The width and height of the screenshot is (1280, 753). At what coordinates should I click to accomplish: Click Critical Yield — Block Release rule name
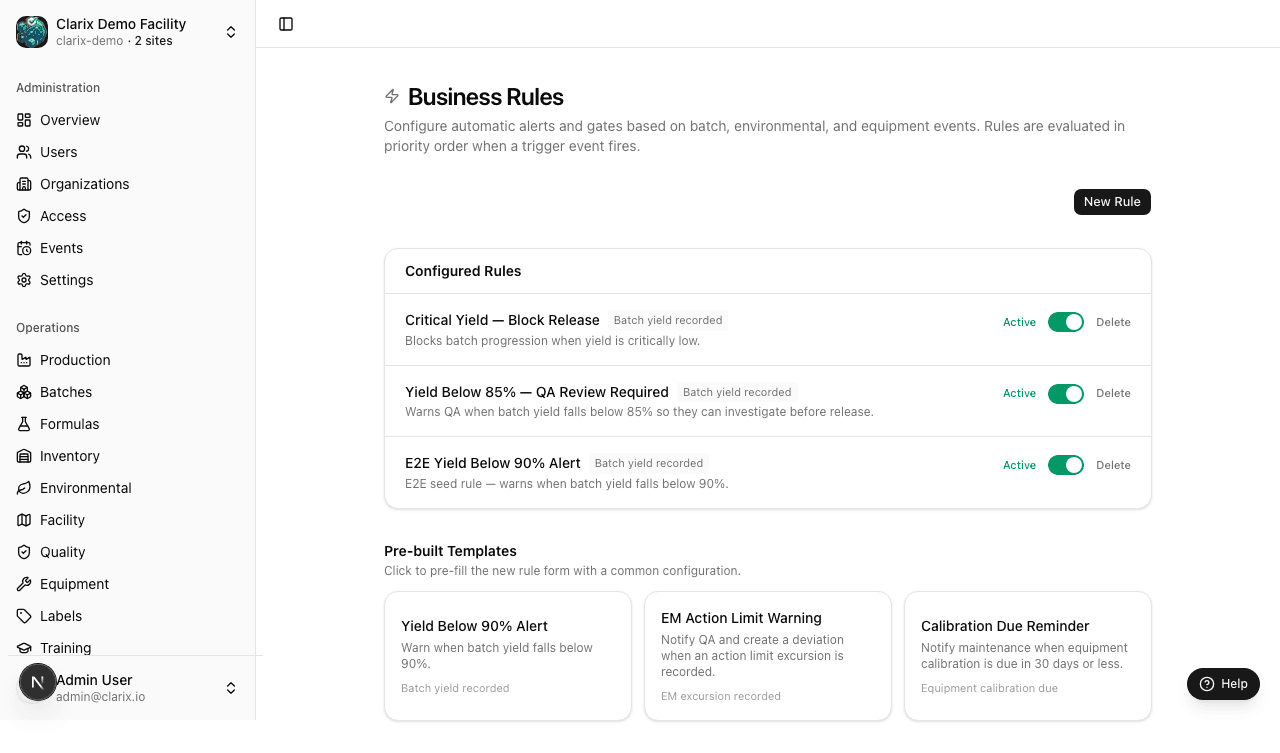pyautogui.click(x=502, y=320)
